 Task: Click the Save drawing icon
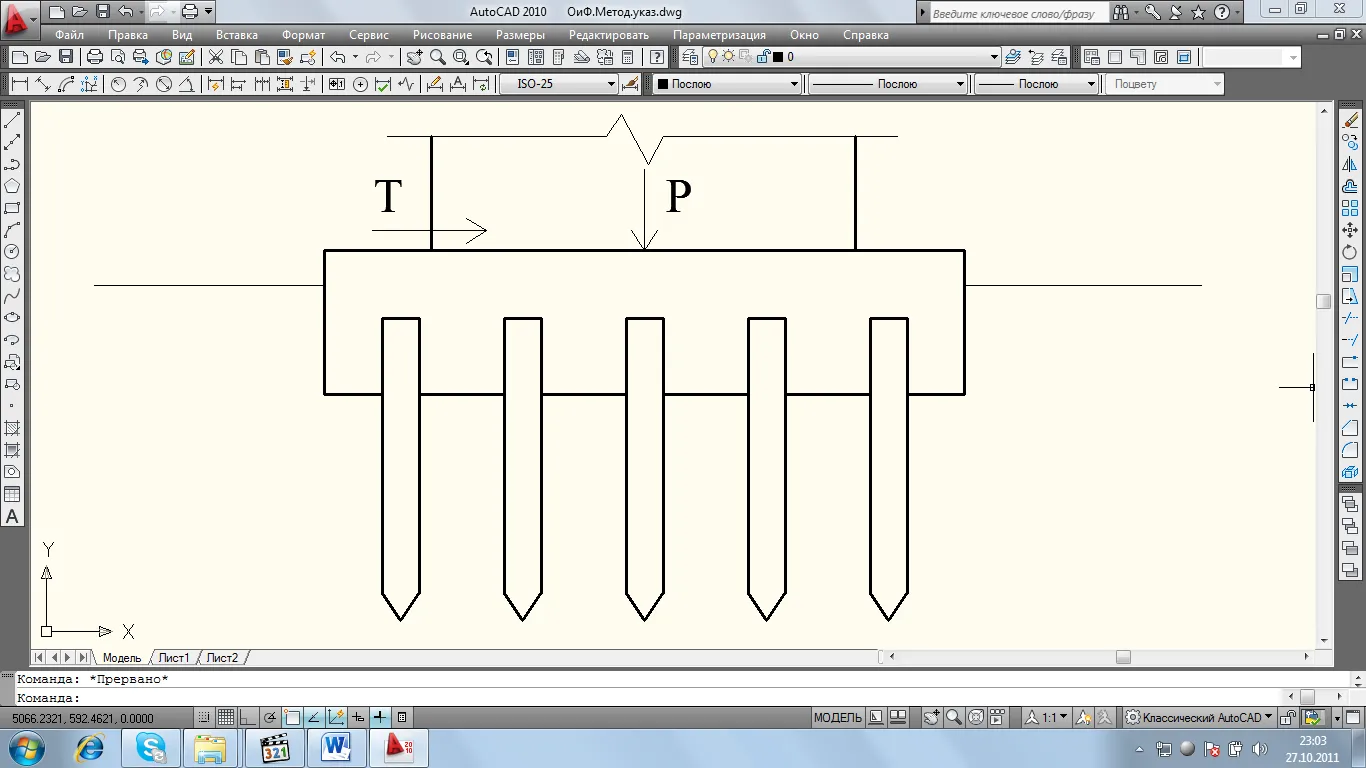65,57
